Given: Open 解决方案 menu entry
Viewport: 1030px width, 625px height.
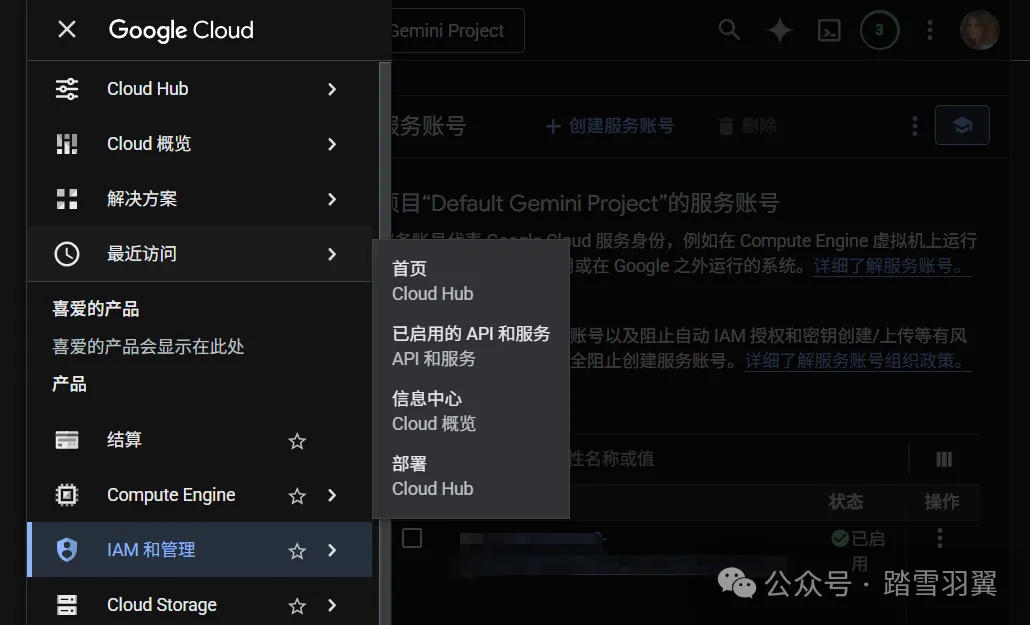Looking at the screenshot, I should [x=200, y=199].
